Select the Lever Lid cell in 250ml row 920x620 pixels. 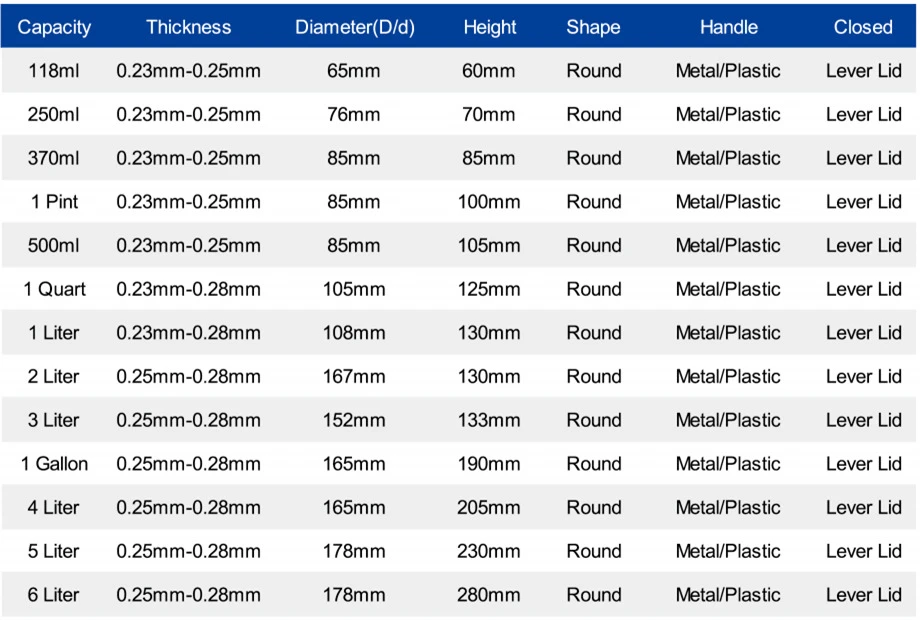863,114
